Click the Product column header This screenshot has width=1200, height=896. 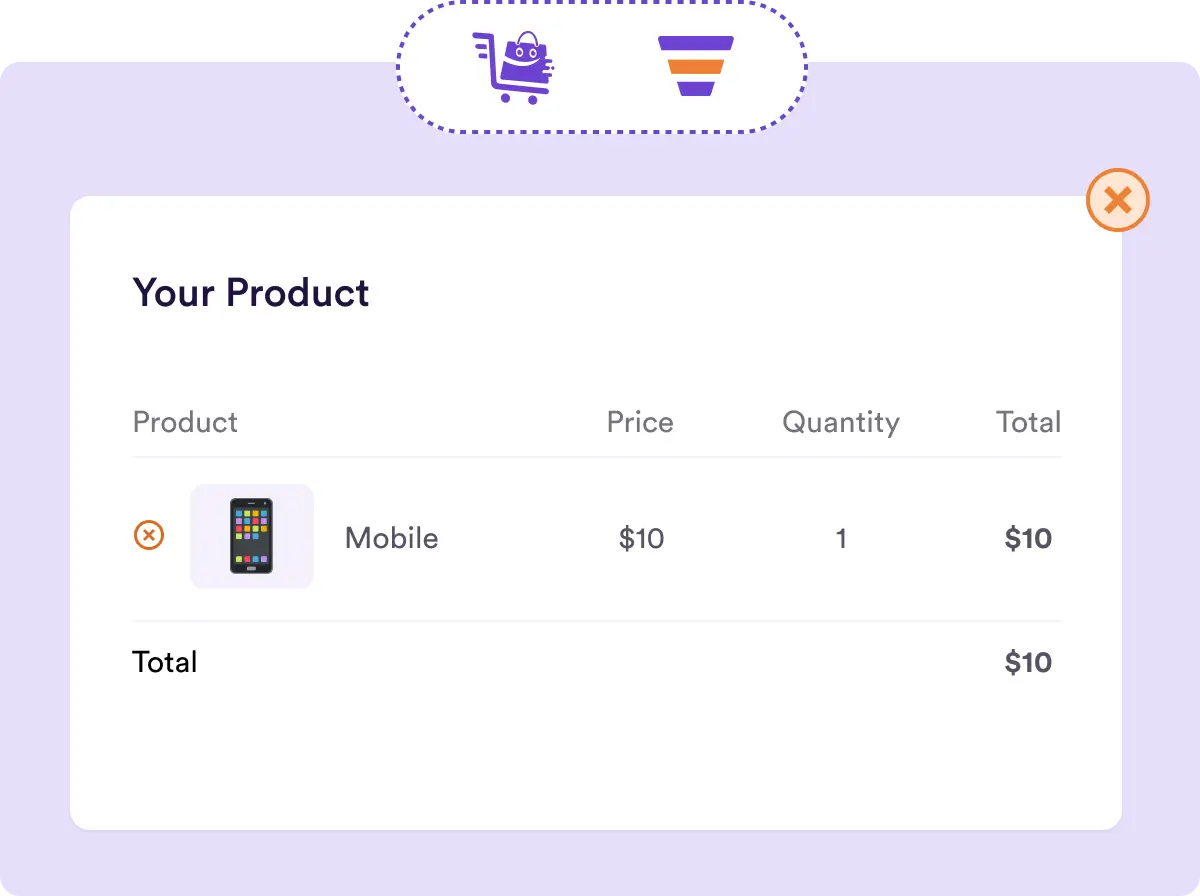[x=185, y=422]
